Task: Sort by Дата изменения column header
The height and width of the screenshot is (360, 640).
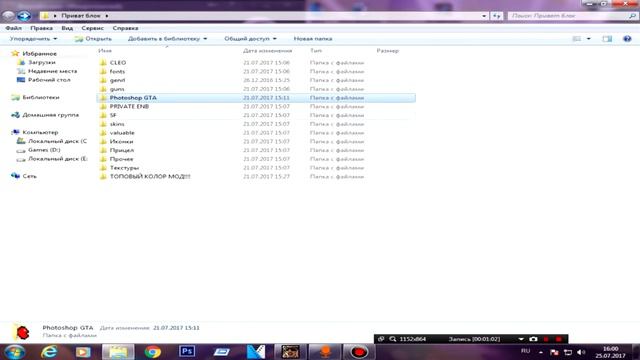Action: [267, 51]
